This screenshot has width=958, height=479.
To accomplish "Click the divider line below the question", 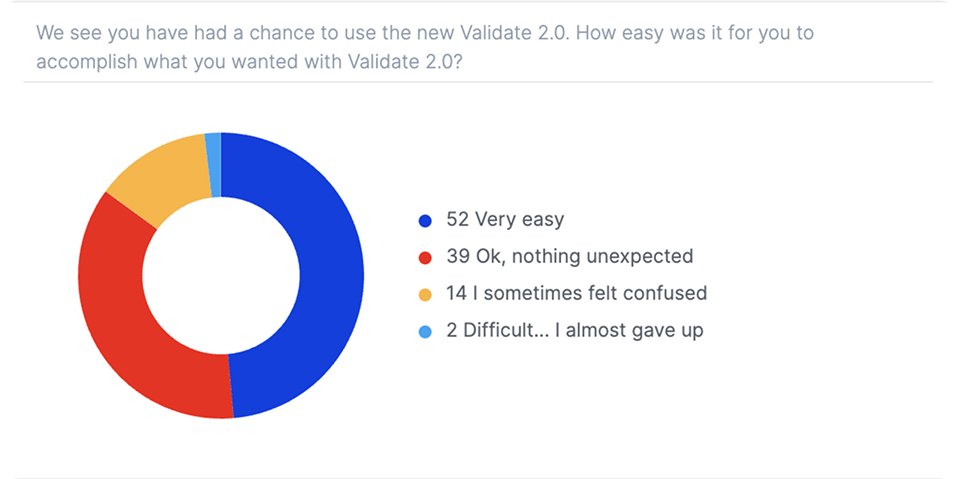I will 478,82.
